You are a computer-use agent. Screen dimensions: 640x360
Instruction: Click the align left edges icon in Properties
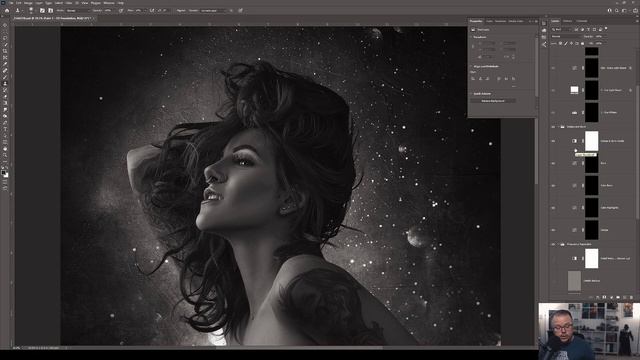473,78
